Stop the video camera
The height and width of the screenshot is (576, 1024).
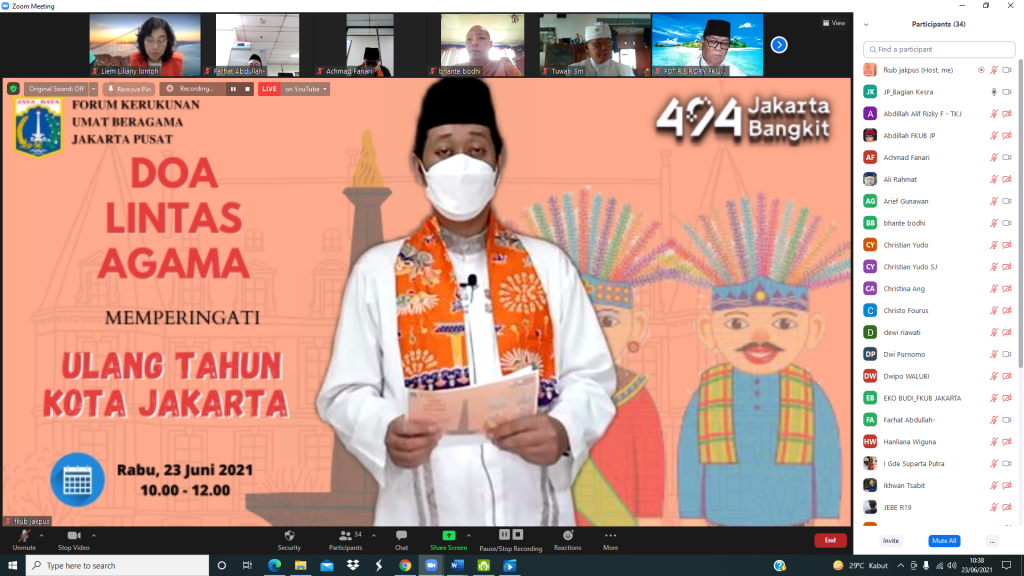pos(73,538)
